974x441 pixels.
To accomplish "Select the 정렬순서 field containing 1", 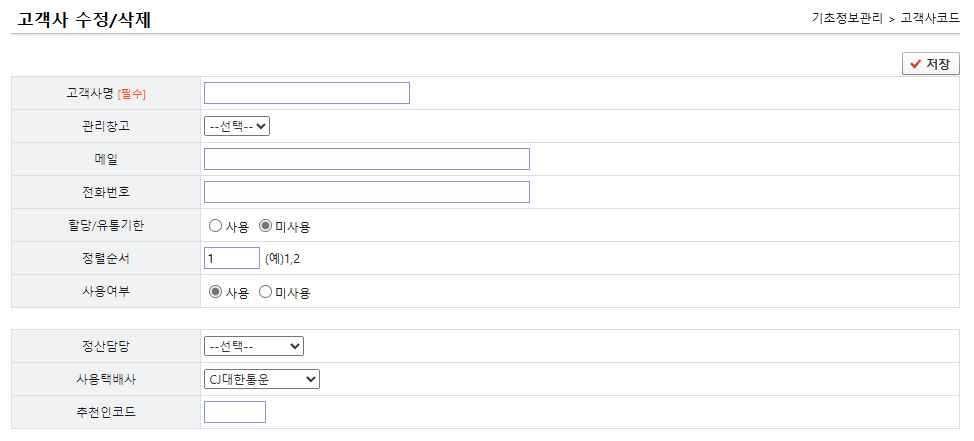I will tap(232, 258).
